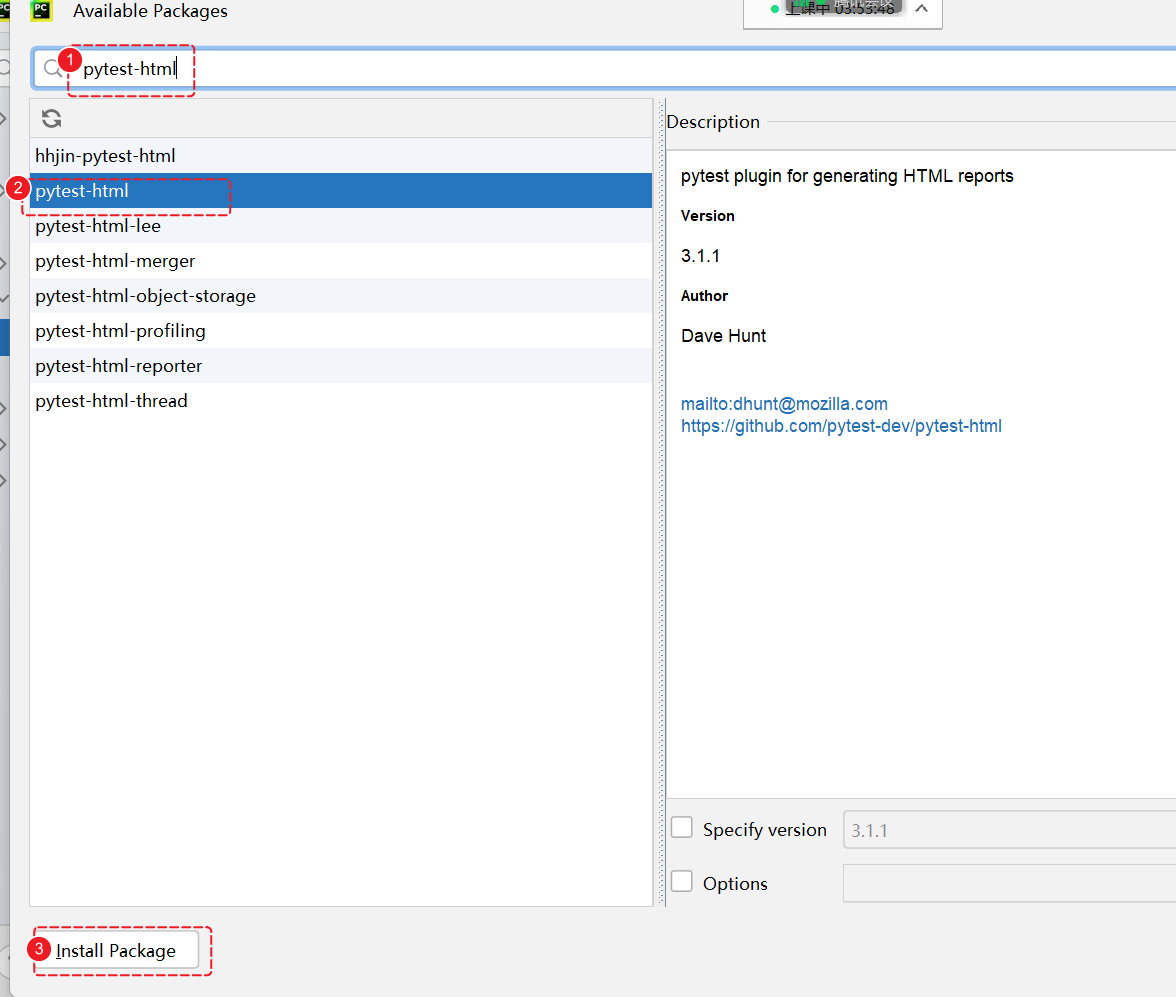The image size is (1176, 997).
Task: Select pytest-html-lee in the list
Action: pyautogui.click(x=341, y=226)
